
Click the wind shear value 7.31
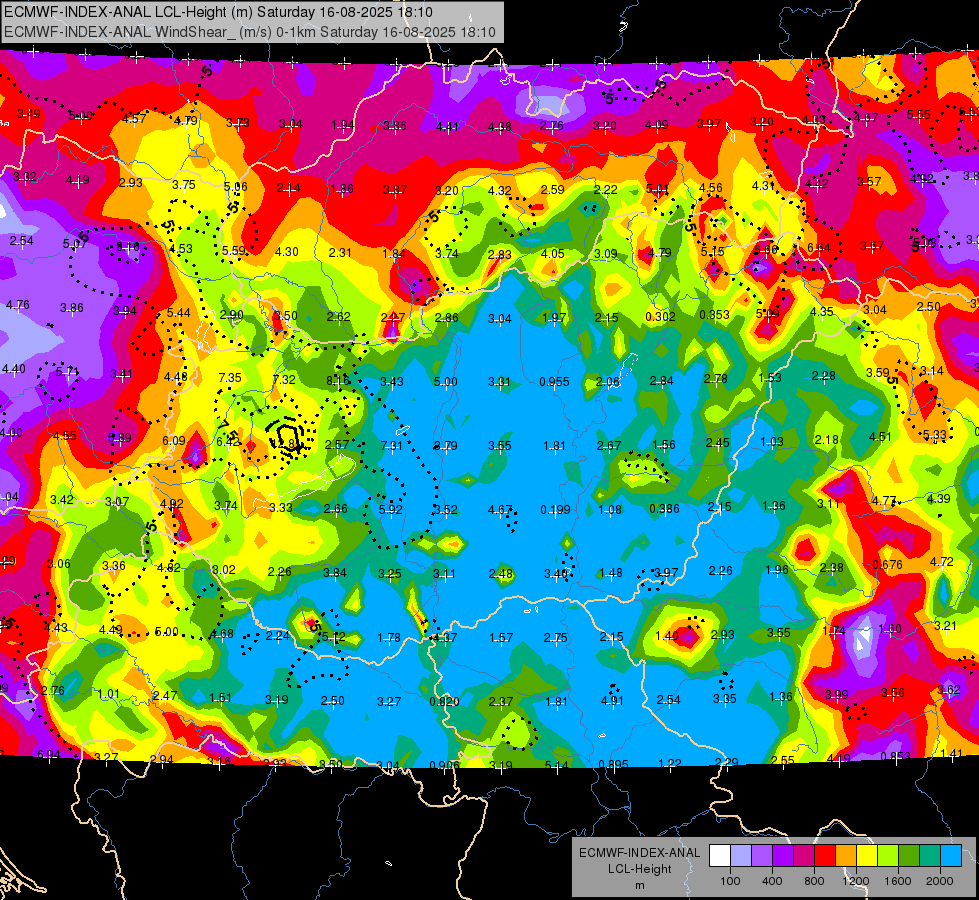(x=392, y=446)
